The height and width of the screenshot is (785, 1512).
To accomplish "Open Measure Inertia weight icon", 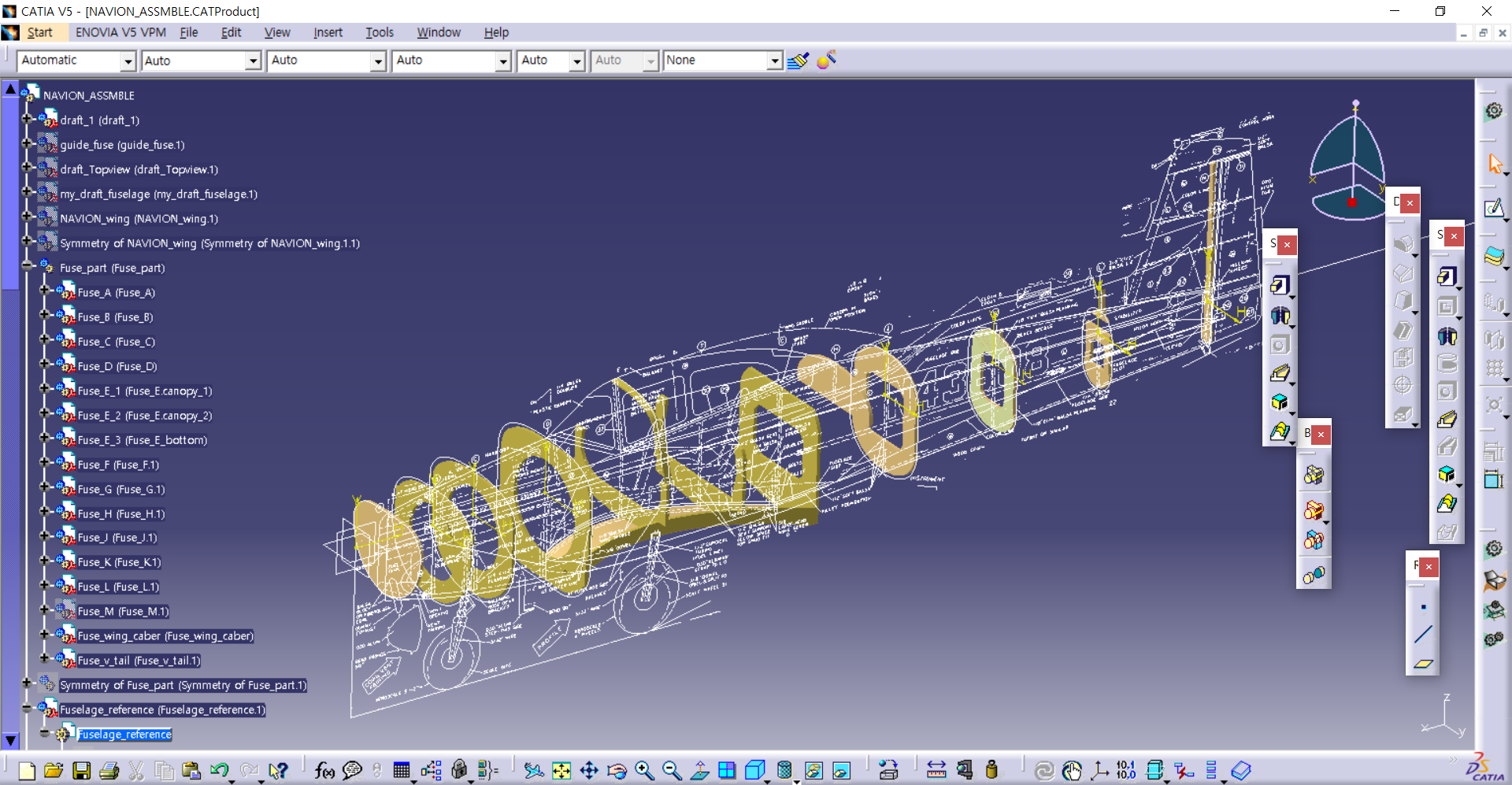I will coord(992,771).
